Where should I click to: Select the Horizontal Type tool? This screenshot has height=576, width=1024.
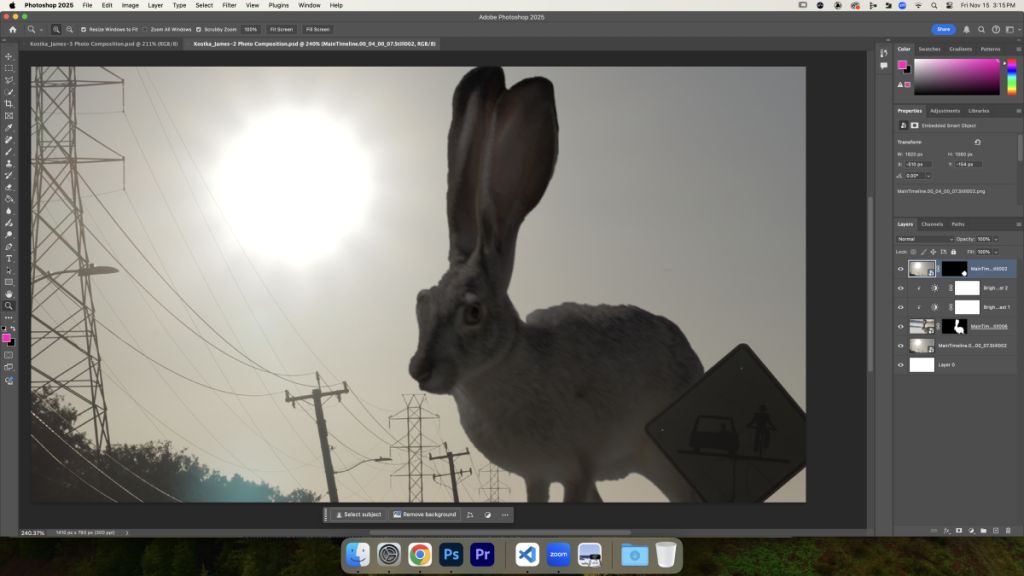pos(9,258)
